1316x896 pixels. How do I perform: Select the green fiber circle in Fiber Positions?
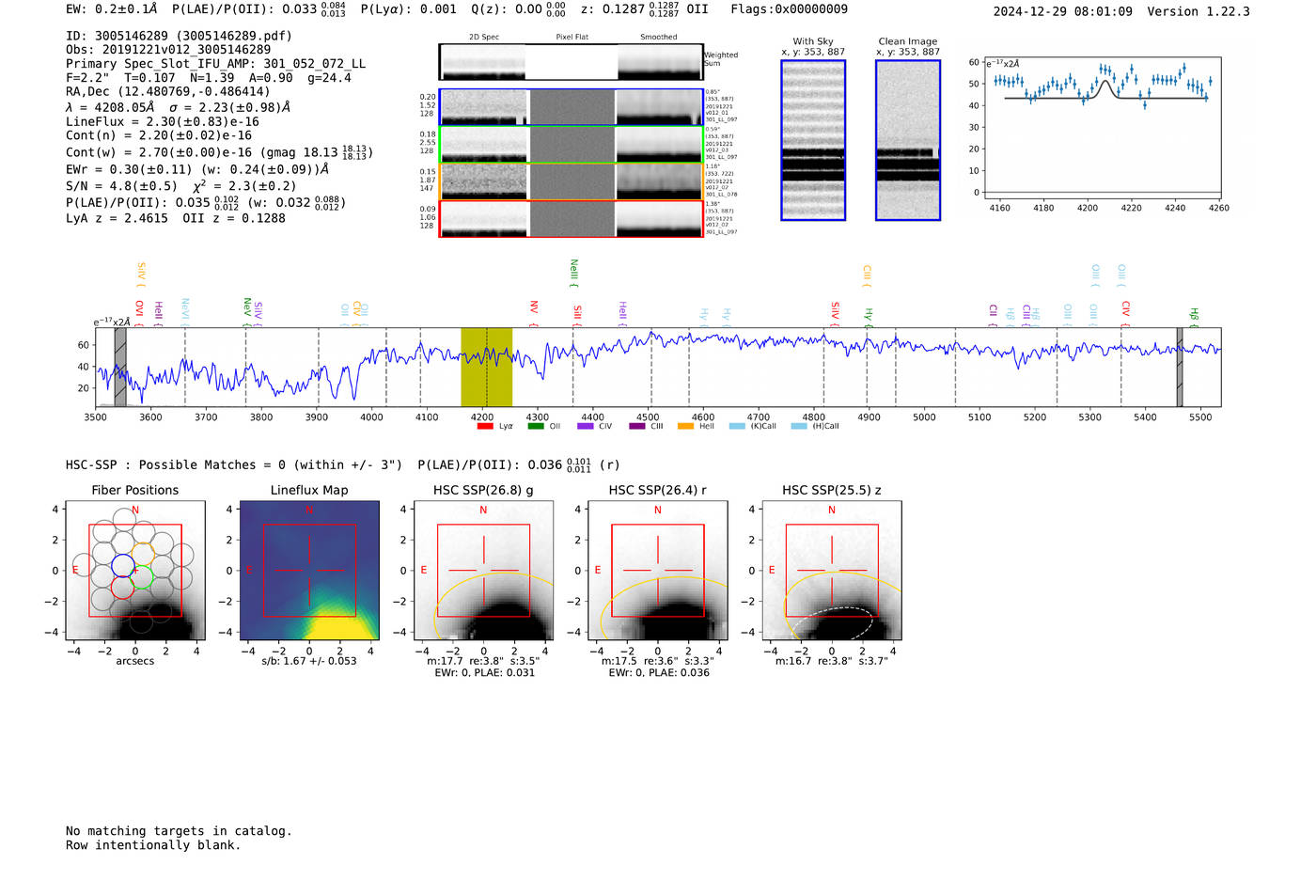point(142,577)
